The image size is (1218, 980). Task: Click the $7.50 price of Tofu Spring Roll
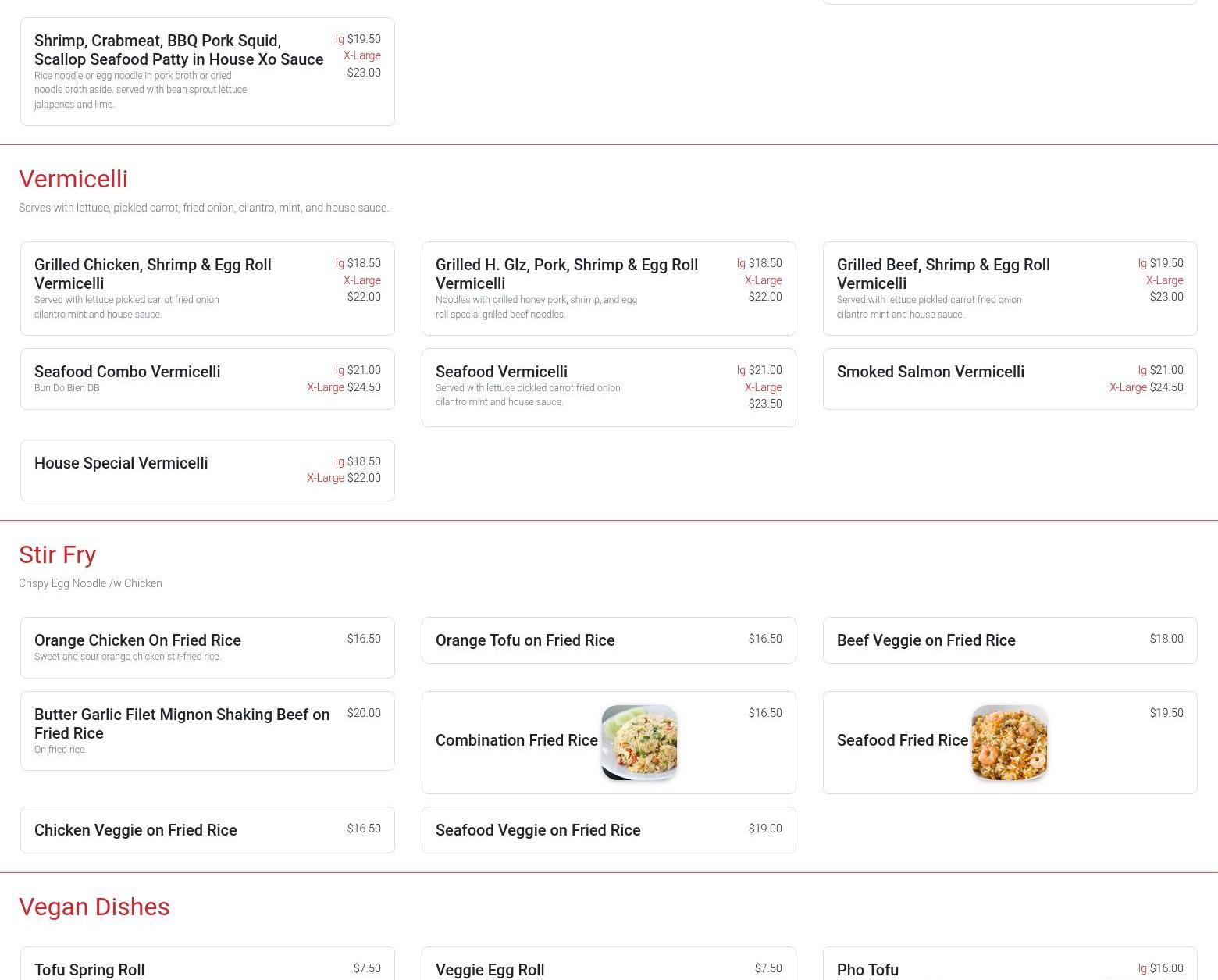(x=367, y=968)
